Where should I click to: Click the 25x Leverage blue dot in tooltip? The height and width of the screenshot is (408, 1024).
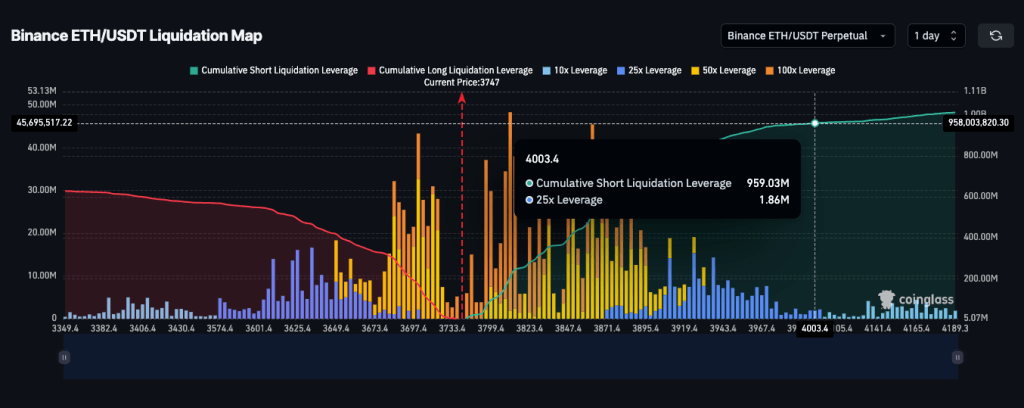pos(530,200)
